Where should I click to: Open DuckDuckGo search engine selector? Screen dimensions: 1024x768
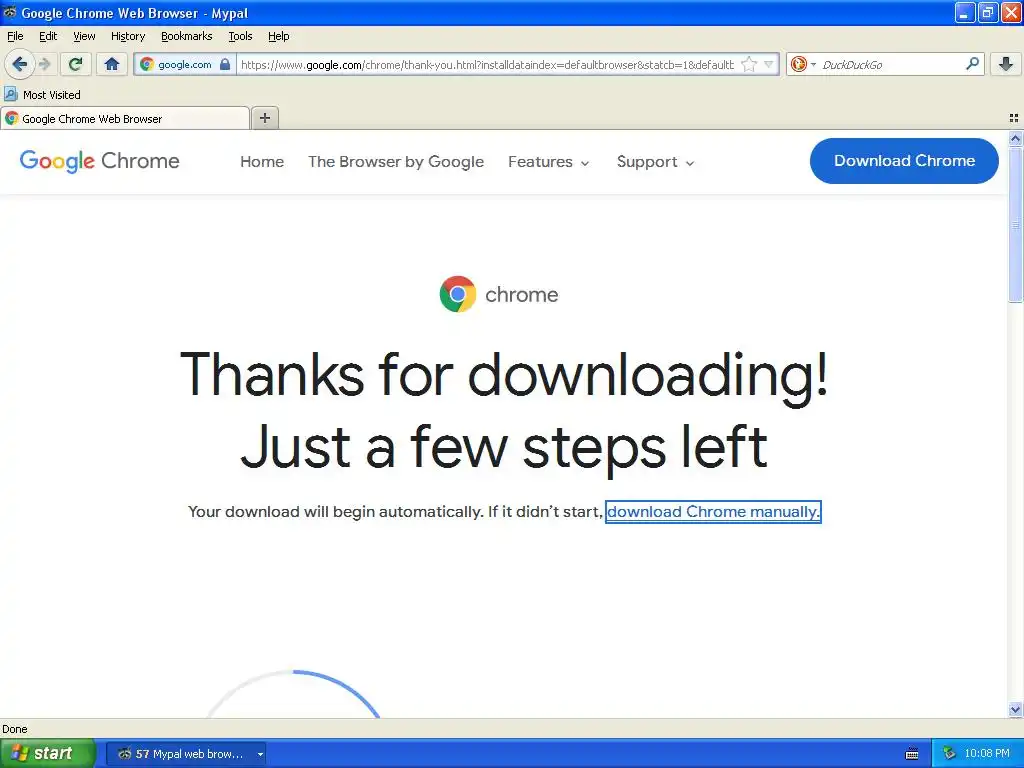(x=803, y=64)
